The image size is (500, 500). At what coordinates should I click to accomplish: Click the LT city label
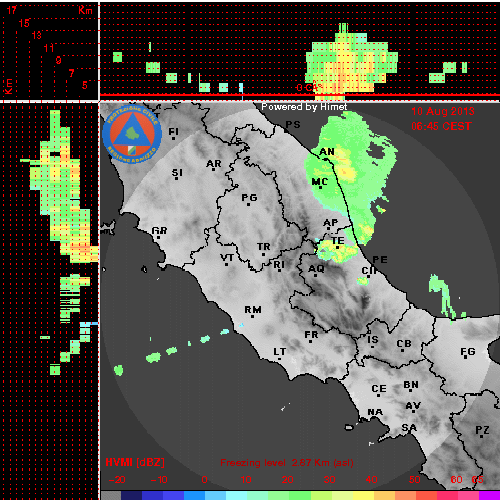(280, 352)
